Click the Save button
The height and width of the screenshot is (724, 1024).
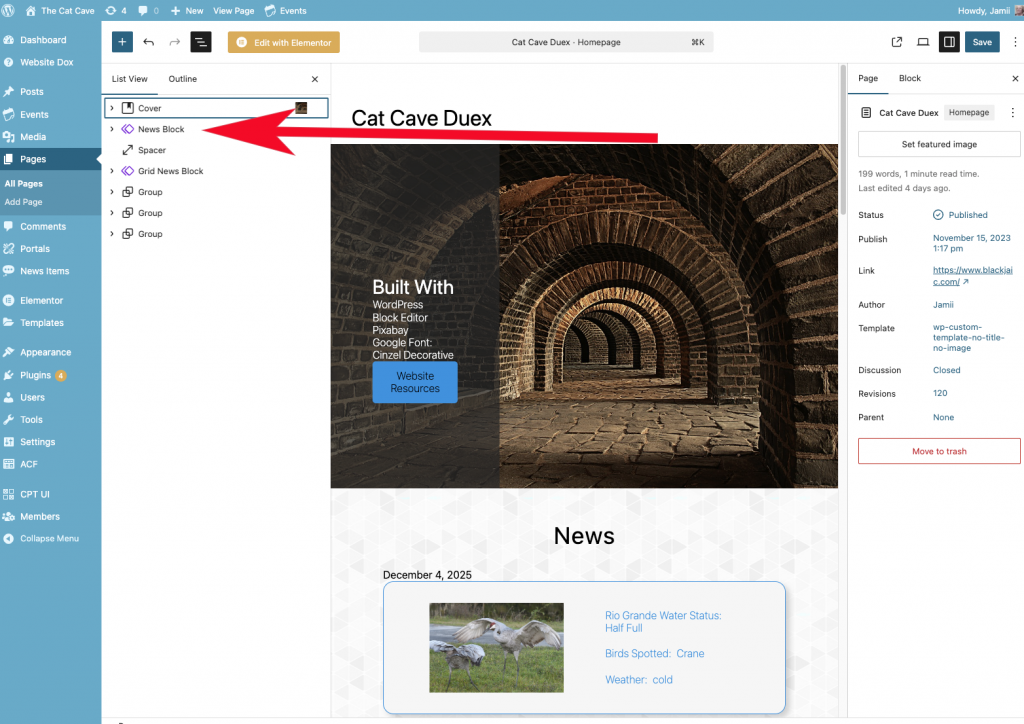click(x=982, y=42)
